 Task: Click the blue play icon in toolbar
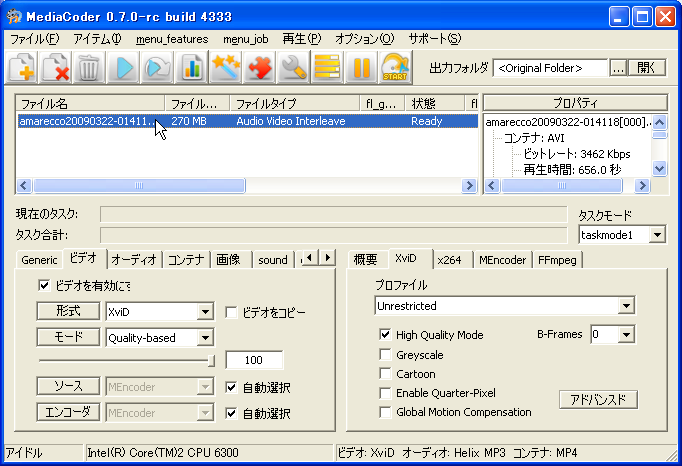coord(124,67)
